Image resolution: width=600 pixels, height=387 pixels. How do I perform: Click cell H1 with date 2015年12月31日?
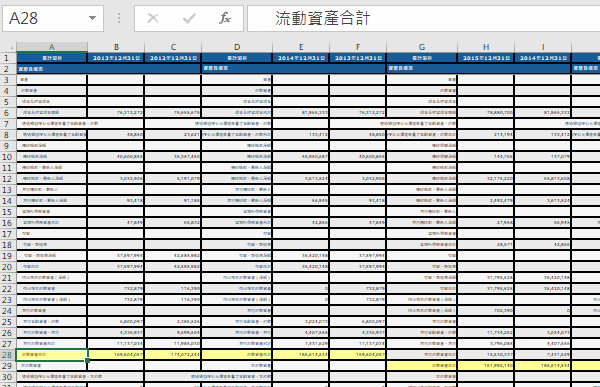(x=486, y=58)
